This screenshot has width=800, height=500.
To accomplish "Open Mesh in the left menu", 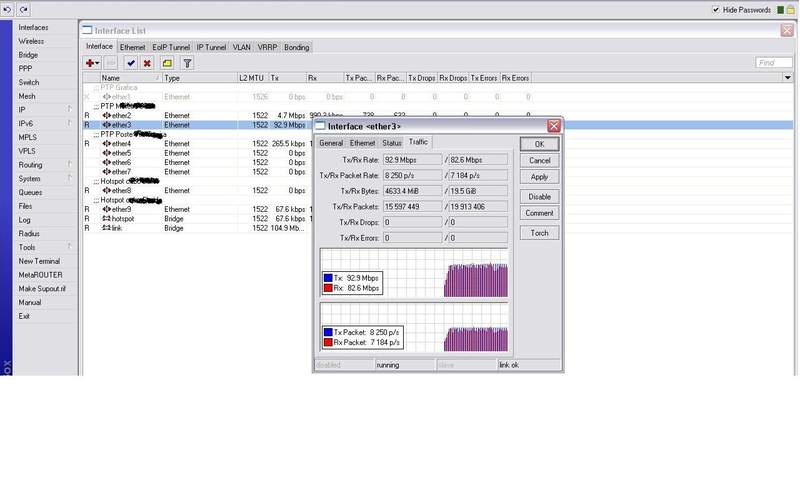I will pos(27,96).
